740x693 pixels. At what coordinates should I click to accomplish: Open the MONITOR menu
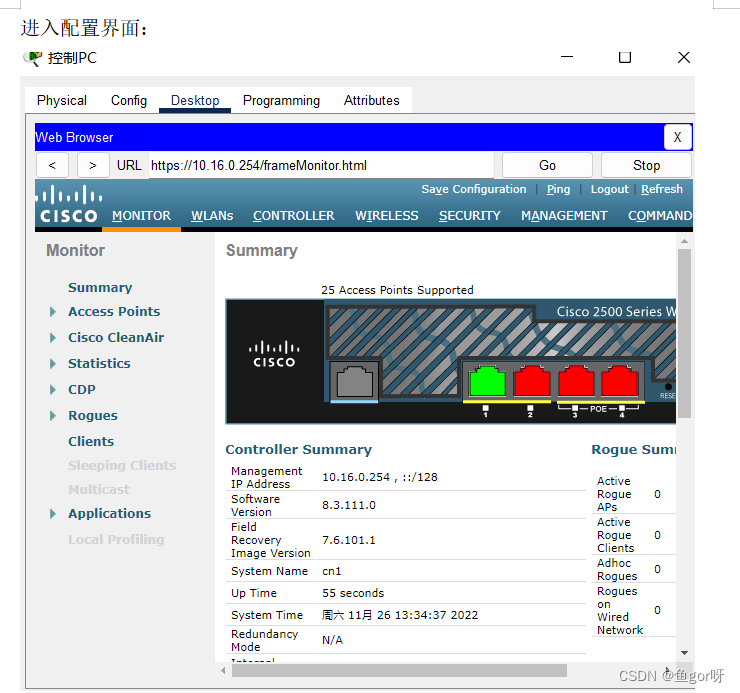141,216
